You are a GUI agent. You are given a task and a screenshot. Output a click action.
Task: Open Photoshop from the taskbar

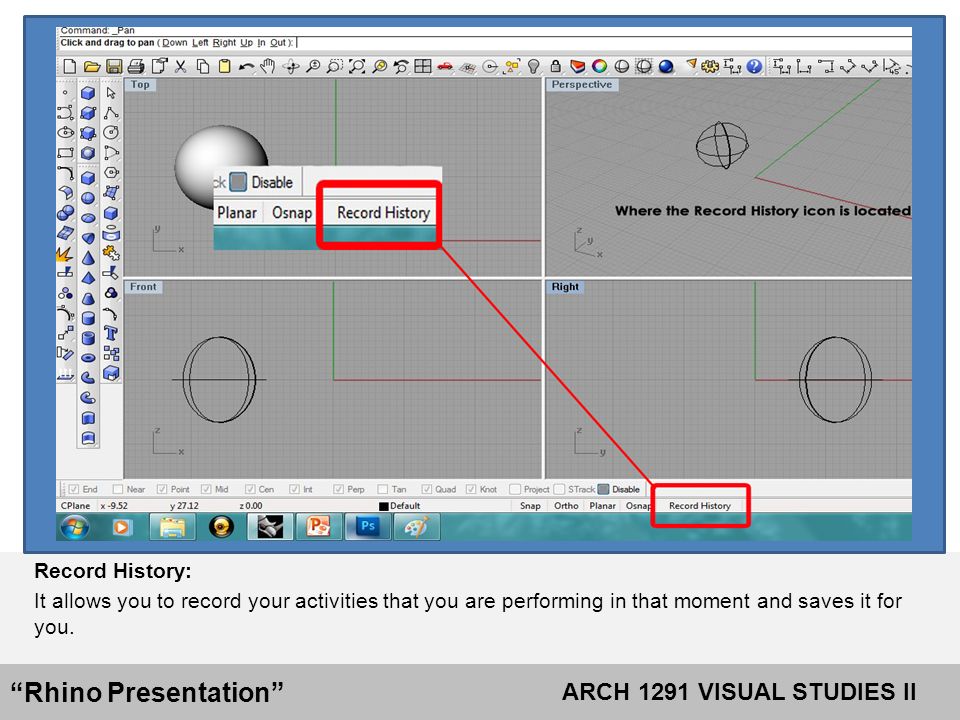pos(368,527)
